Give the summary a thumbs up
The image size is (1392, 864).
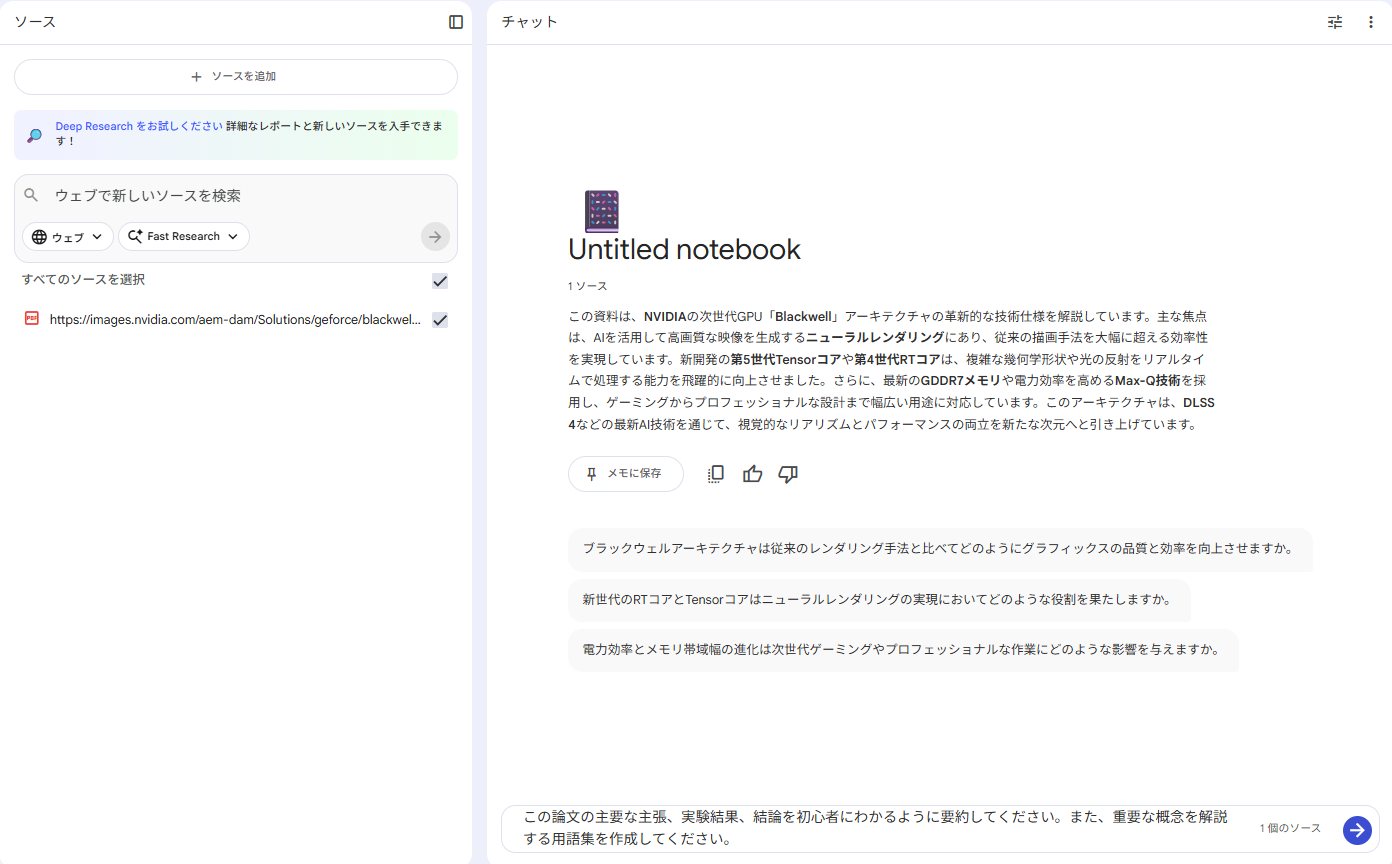[x=753, y=474]
